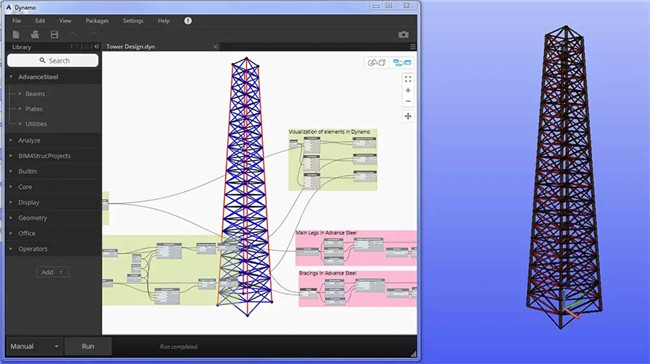Screen dimensions: 650x364
Task: Open the Help menu
Action: [164, 21]
